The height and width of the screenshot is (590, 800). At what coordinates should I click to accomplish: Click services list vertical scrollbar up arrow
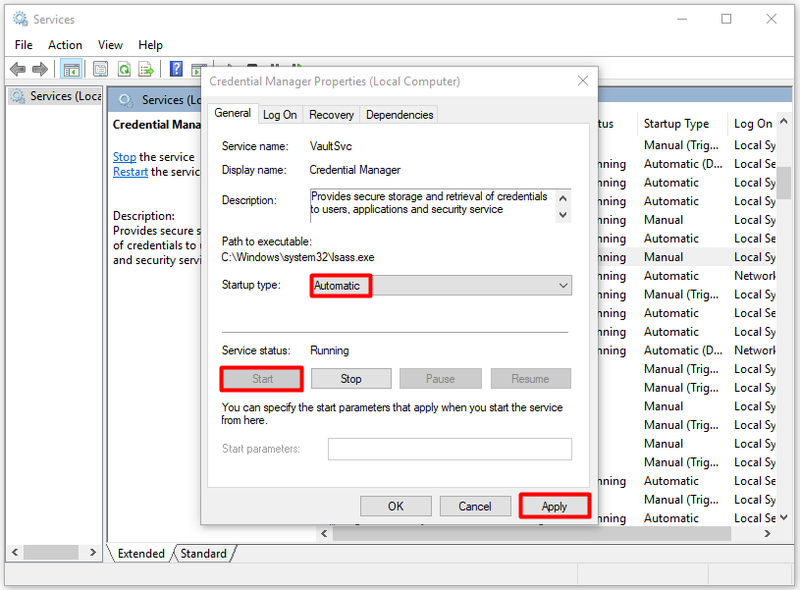784,121
